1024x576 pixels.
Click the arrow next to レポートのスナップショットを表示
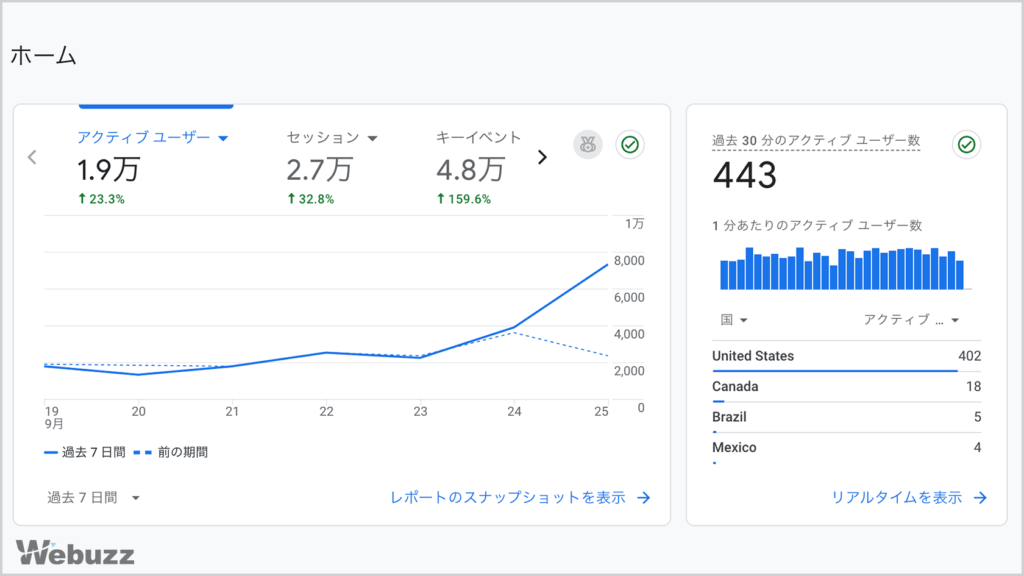pos(644,498)
